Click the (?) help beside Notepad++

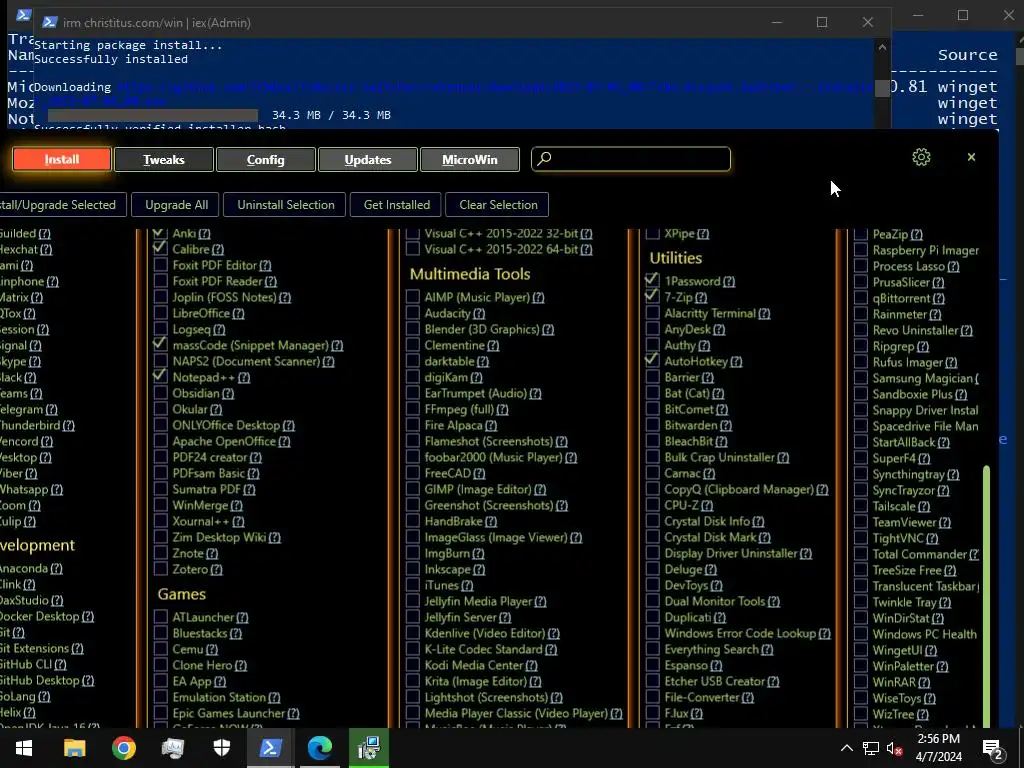click(244, 378)
